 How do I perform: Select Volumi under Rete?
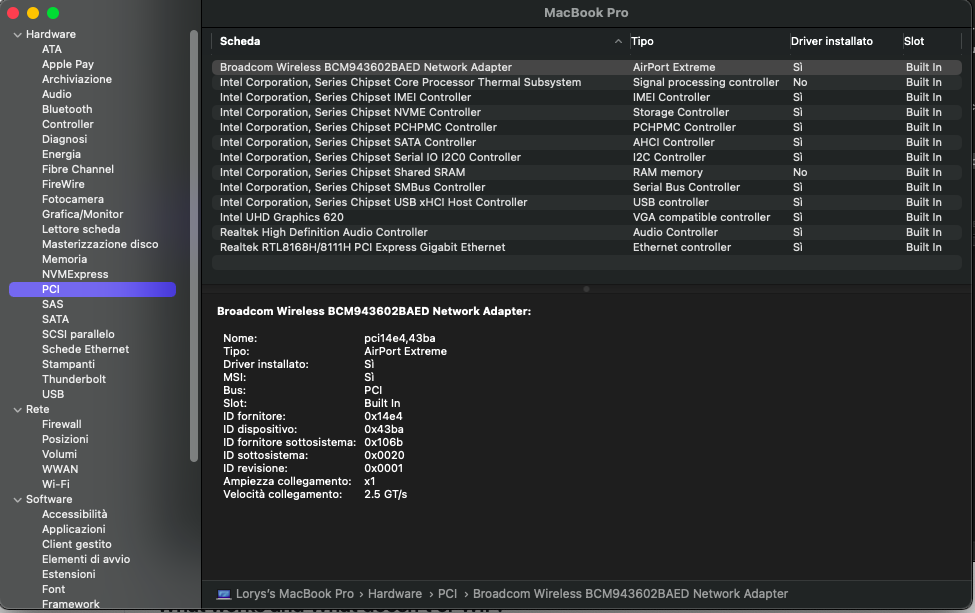[59, 454]
